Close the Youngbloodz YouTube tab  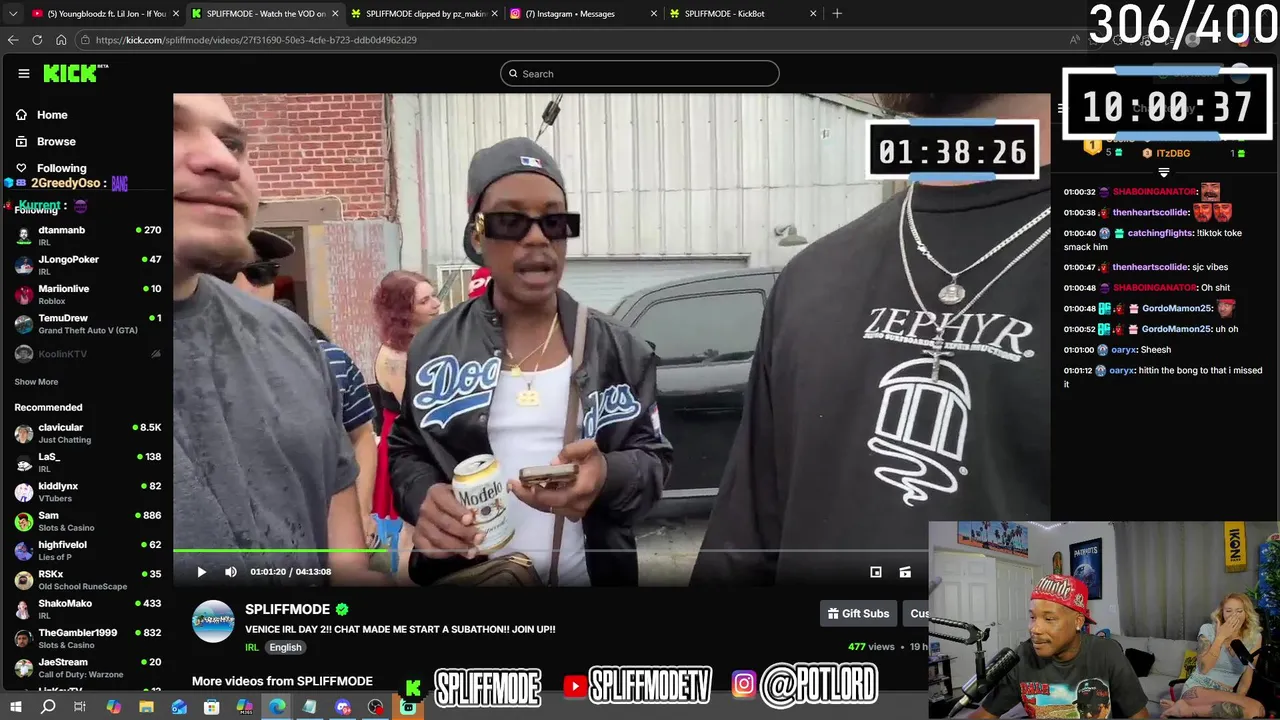(176, 14)
